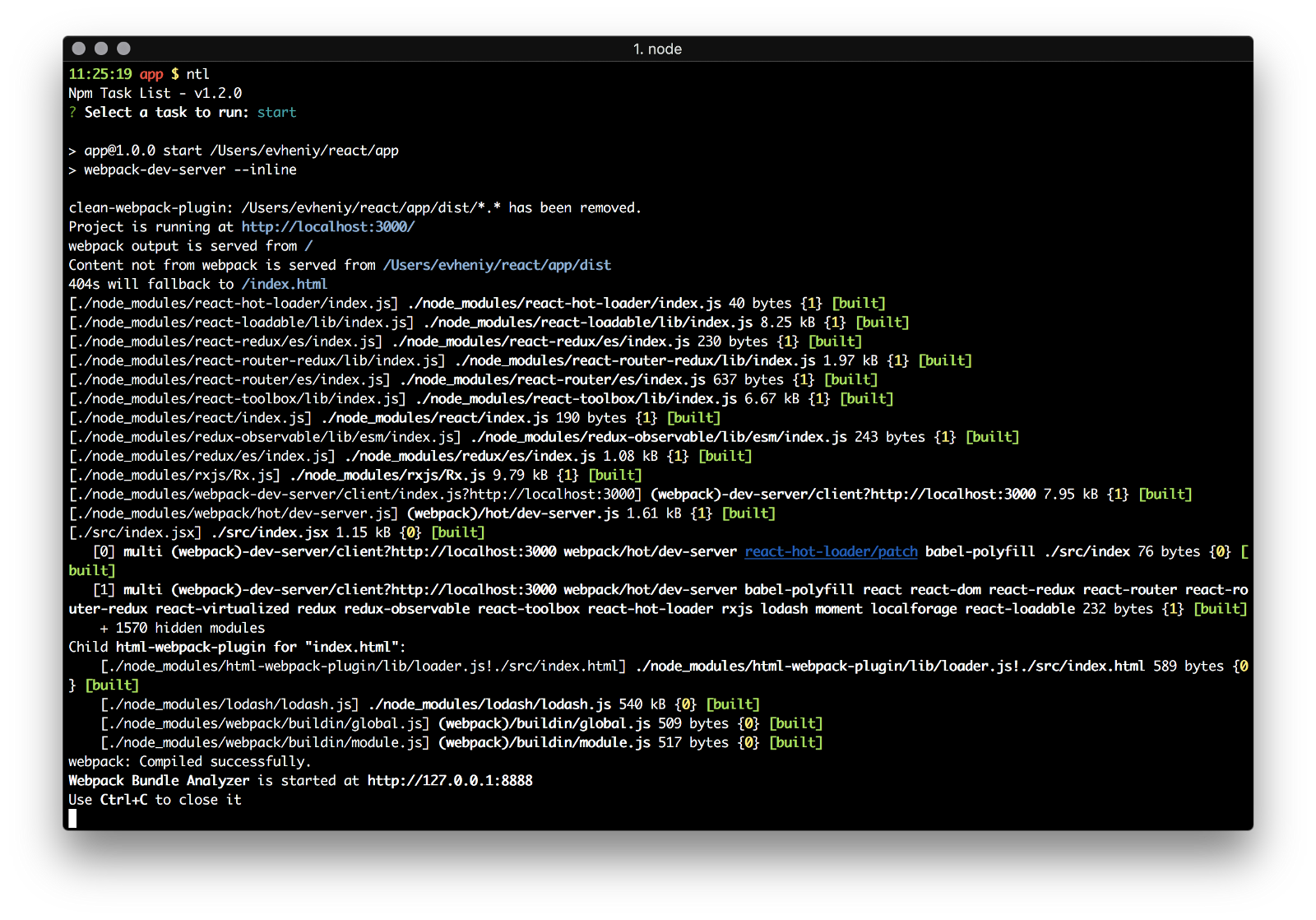Click the "ntl" command in the prompt

click(197, 74)
